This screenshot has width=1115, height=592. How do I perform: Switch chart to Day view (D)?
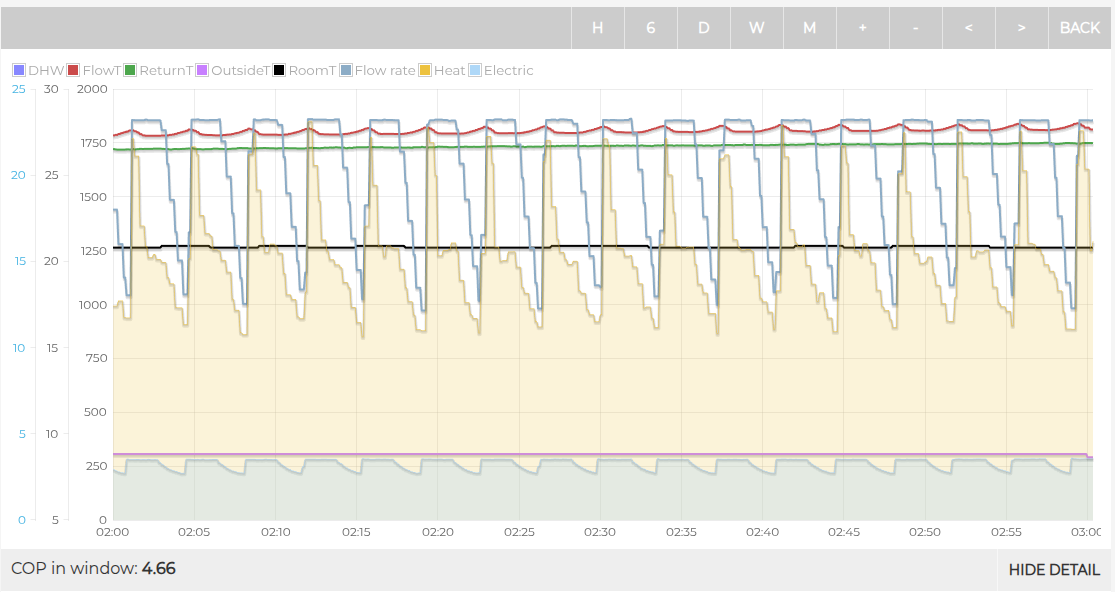point(704,28)
